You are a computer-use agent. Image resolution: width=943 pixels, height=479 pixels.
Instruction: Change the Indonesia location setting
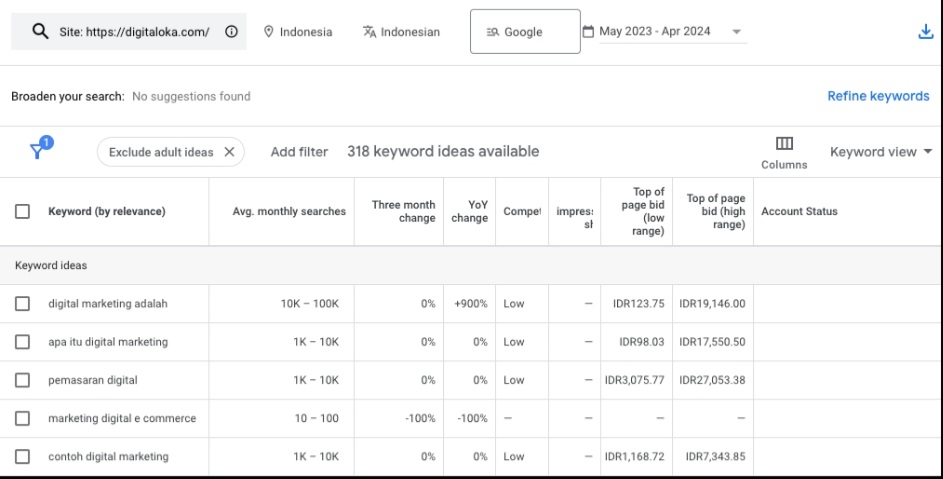point(298,32)
